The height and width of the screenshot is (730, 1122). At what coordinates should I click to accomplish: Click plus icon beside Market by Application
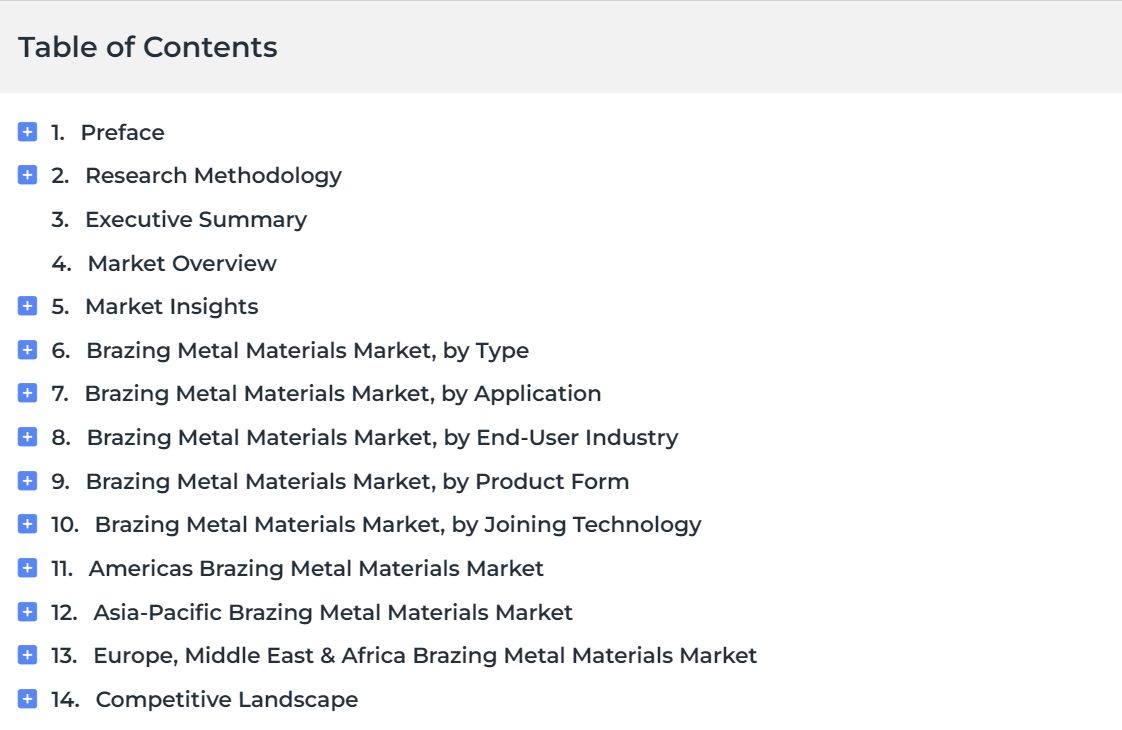27,393
